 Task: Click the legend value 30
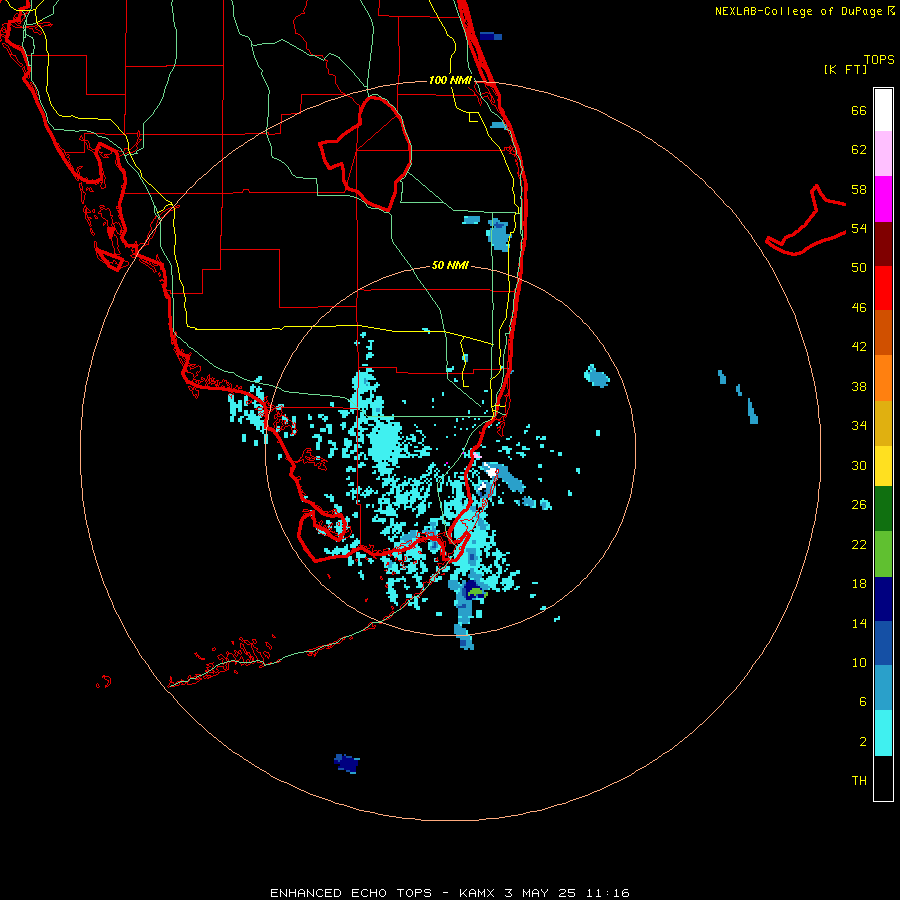click(x=859, y=465)
